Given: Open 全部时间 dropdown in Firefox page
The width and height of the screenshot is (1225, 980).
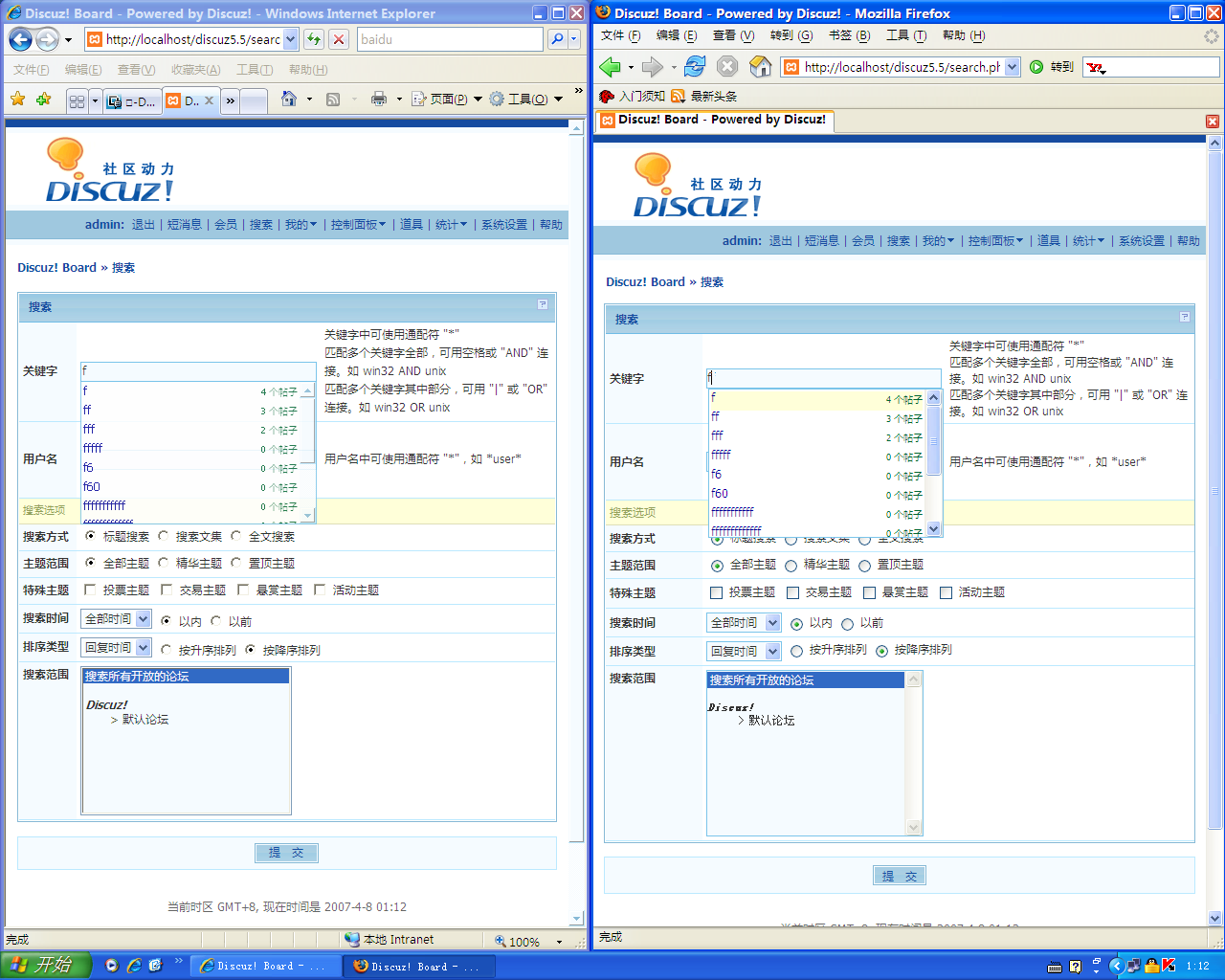Looking at the screenshot, I should 745,623.
